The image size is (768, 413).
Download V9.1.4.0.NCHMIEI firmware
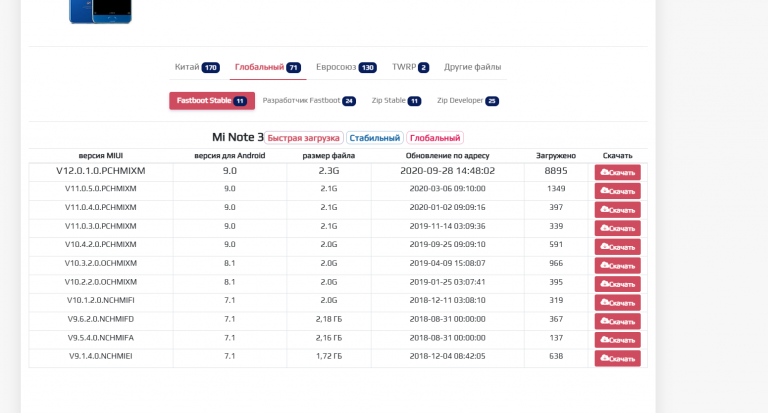(618, 359)
